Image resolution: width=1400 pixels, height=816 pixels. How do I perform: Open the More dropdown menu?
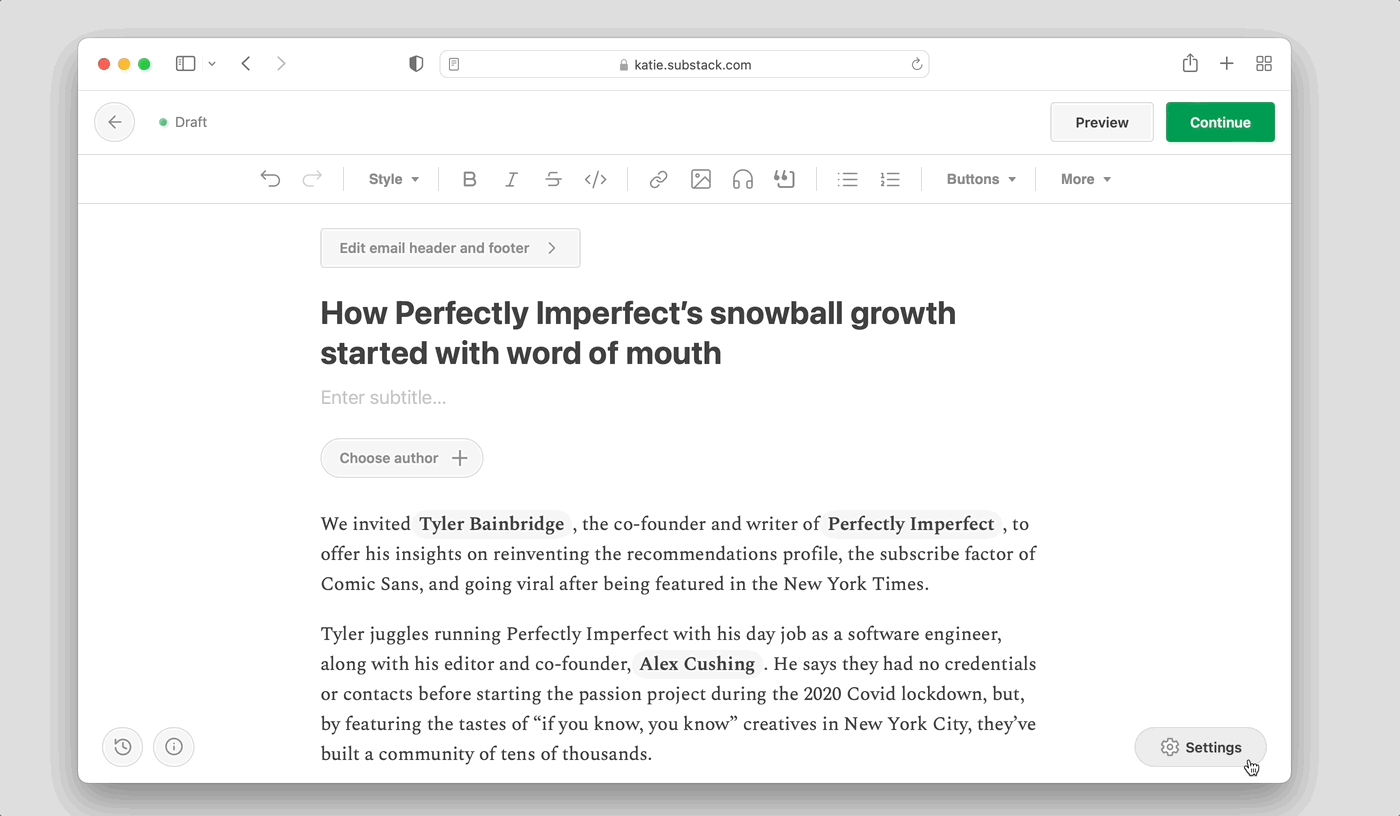(1086, 179)
